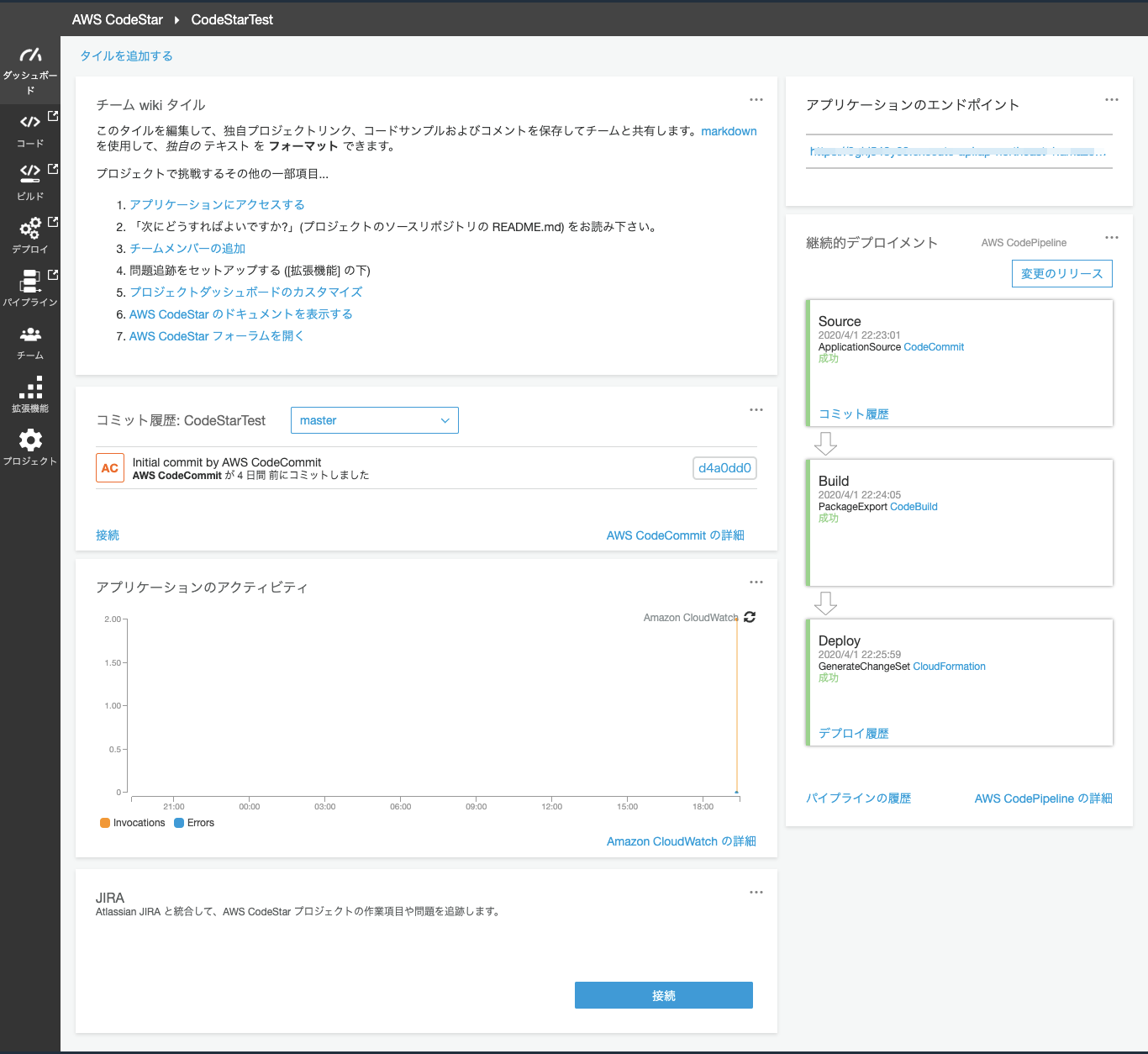Open AWS CodeCommit の詳細 link

(676, 535)
